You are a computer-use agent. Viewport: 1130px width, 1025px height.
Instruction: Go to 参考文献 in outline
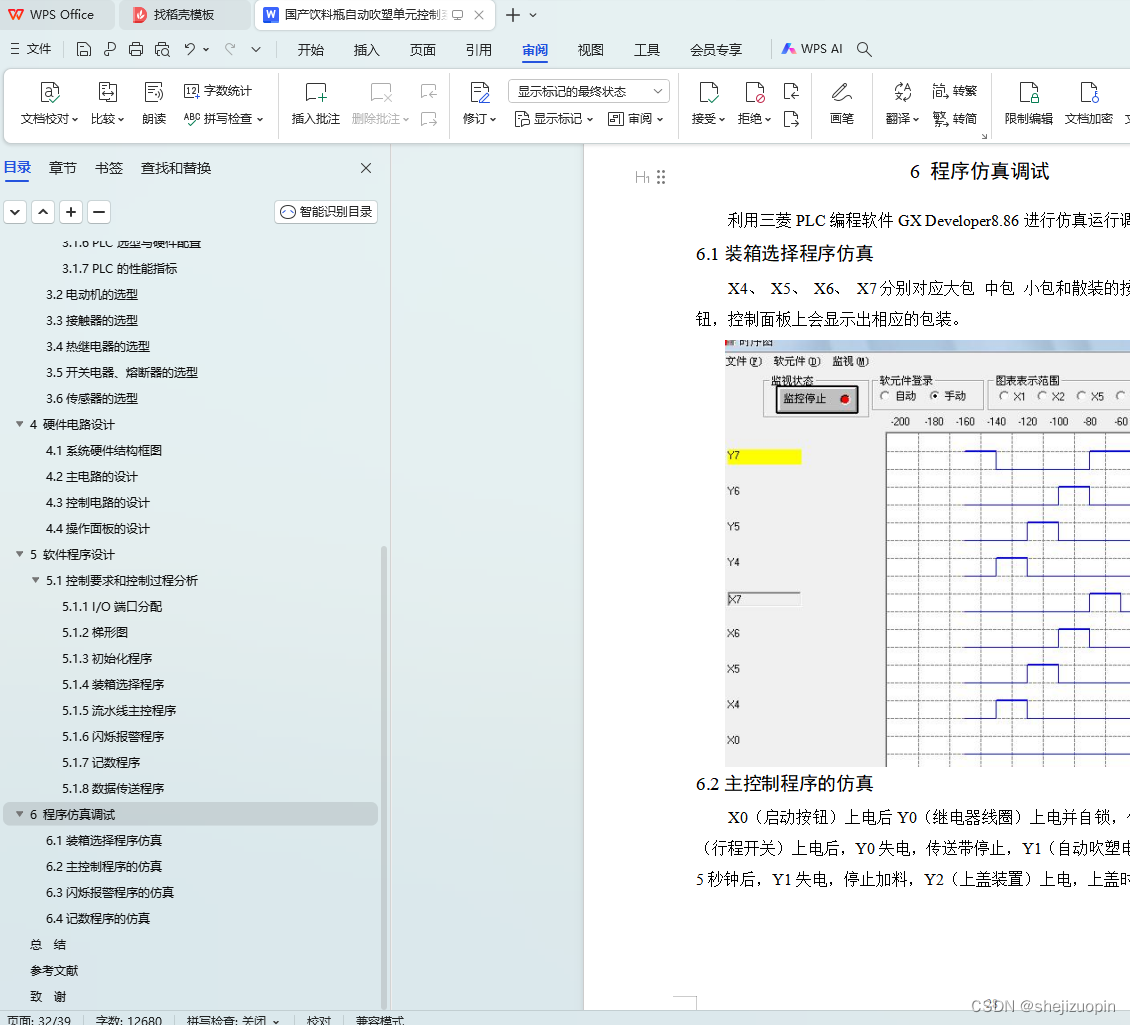(54, 970)
